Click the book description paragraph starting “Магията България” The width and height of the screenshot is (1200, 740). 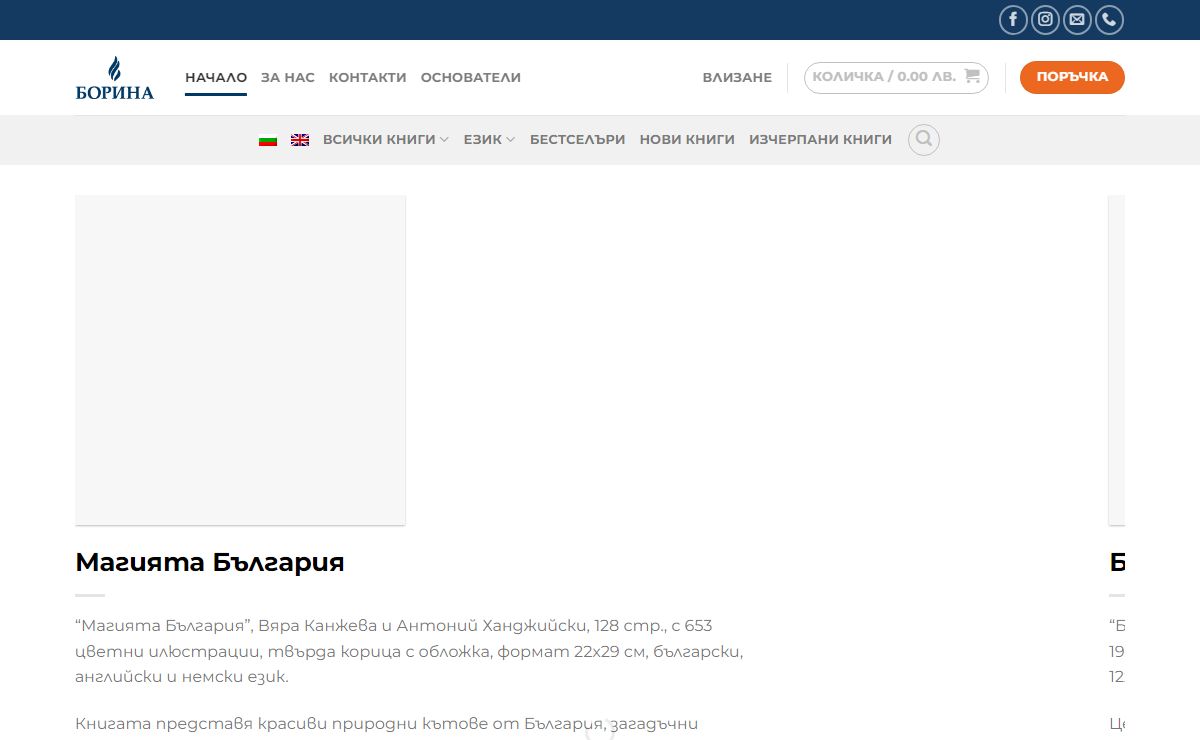(x=409, y=651)
